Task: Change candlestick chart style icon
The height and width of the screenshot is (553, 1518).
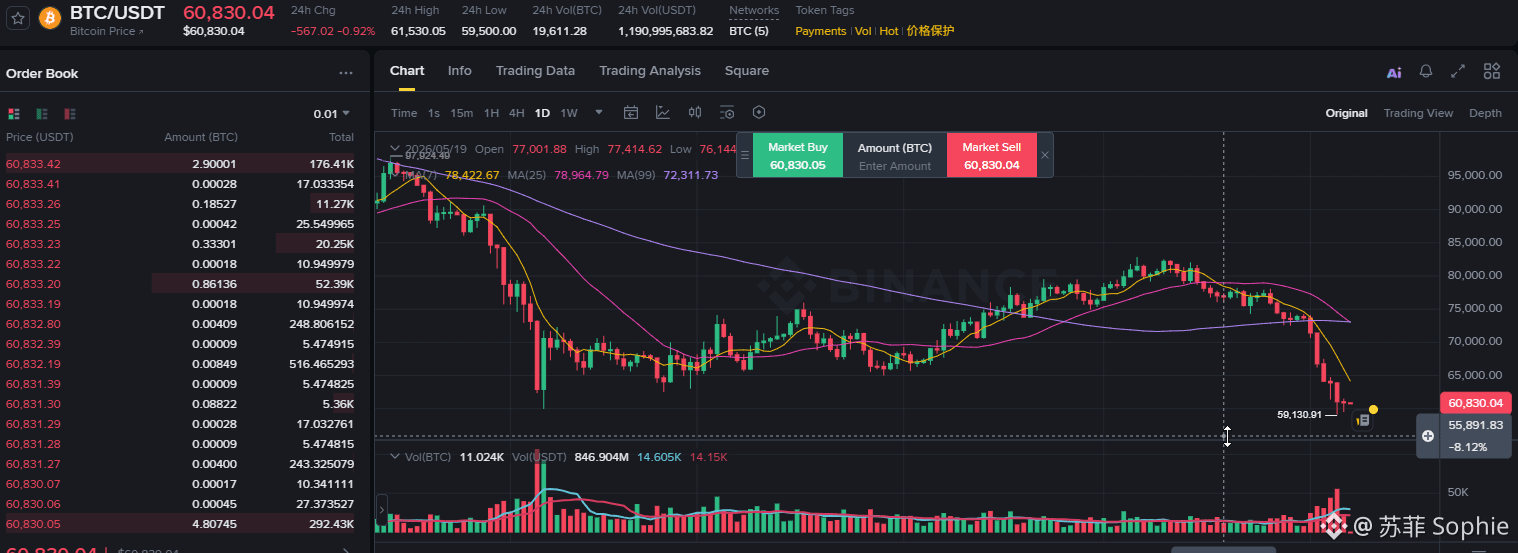Action: [695, 112]
